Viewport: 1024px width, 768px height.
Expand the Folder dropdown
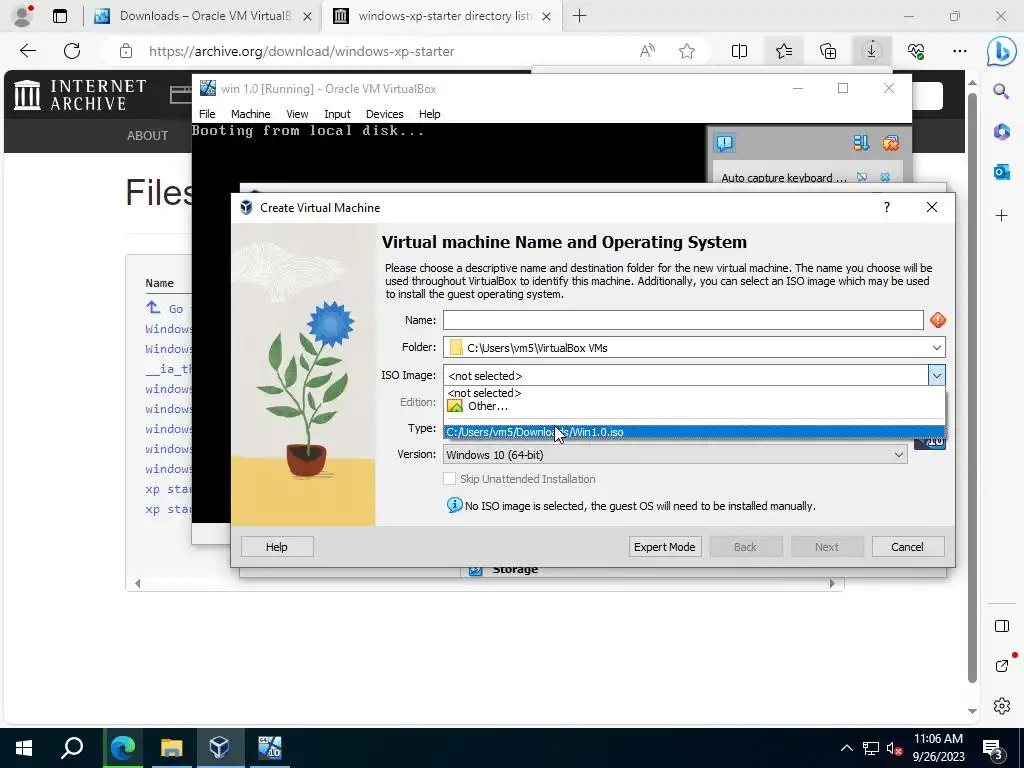click(936, 347)
